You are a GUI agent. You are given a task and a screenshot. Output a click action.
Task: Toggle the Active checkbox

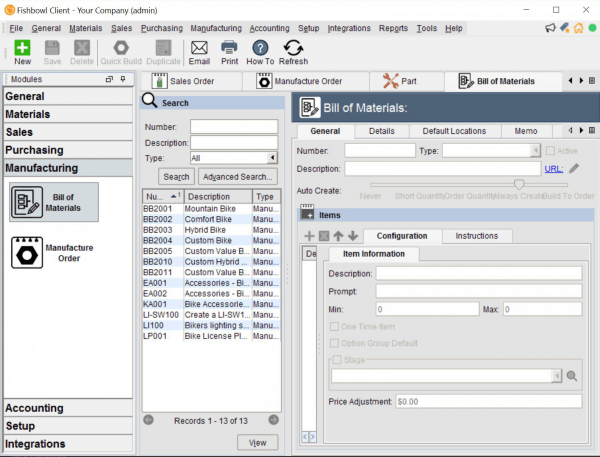point(550,151)
